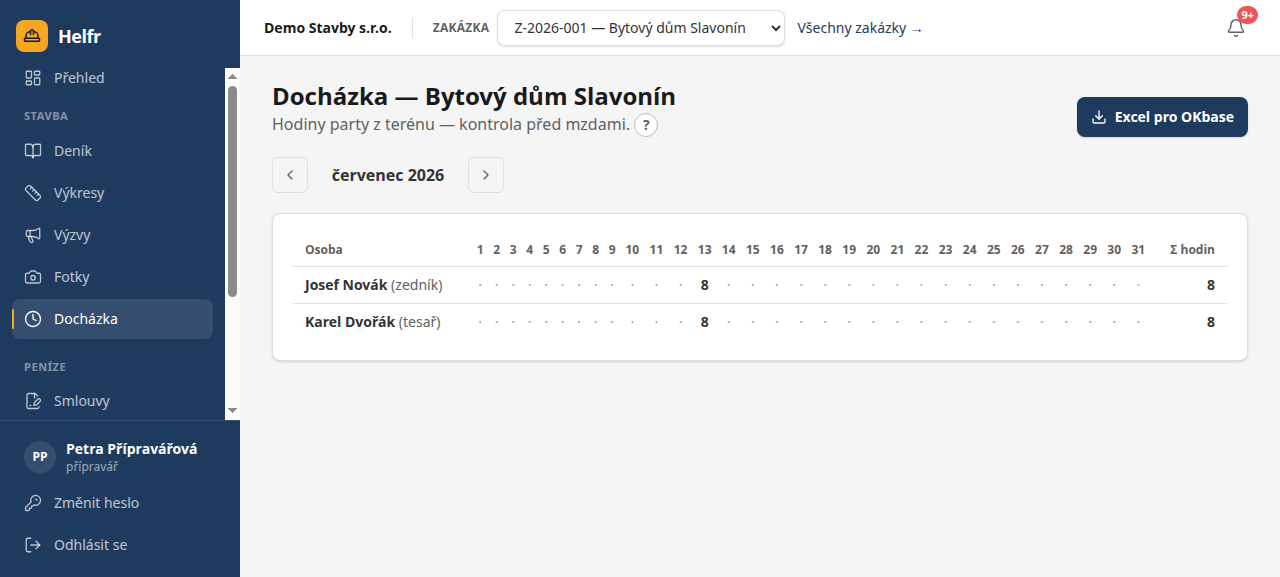
Task: Click the Výkresy ruler icon
Action: coord(33,193)
